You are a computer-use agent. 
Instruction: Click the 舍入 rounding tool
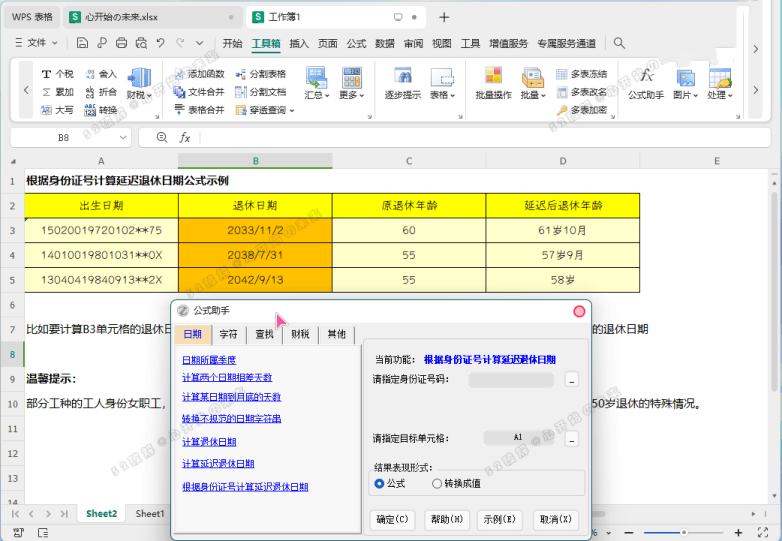click(x=101, y=74)
